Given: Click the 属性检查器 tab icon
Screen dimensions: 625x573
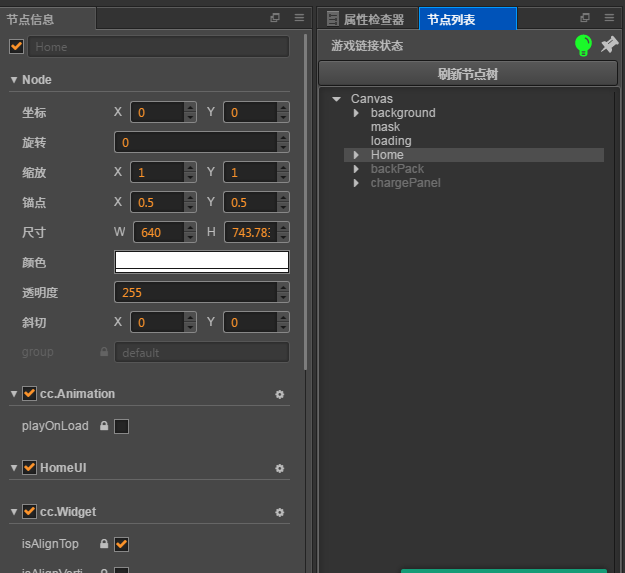Looking at the screenshot, I should point(333,18).
